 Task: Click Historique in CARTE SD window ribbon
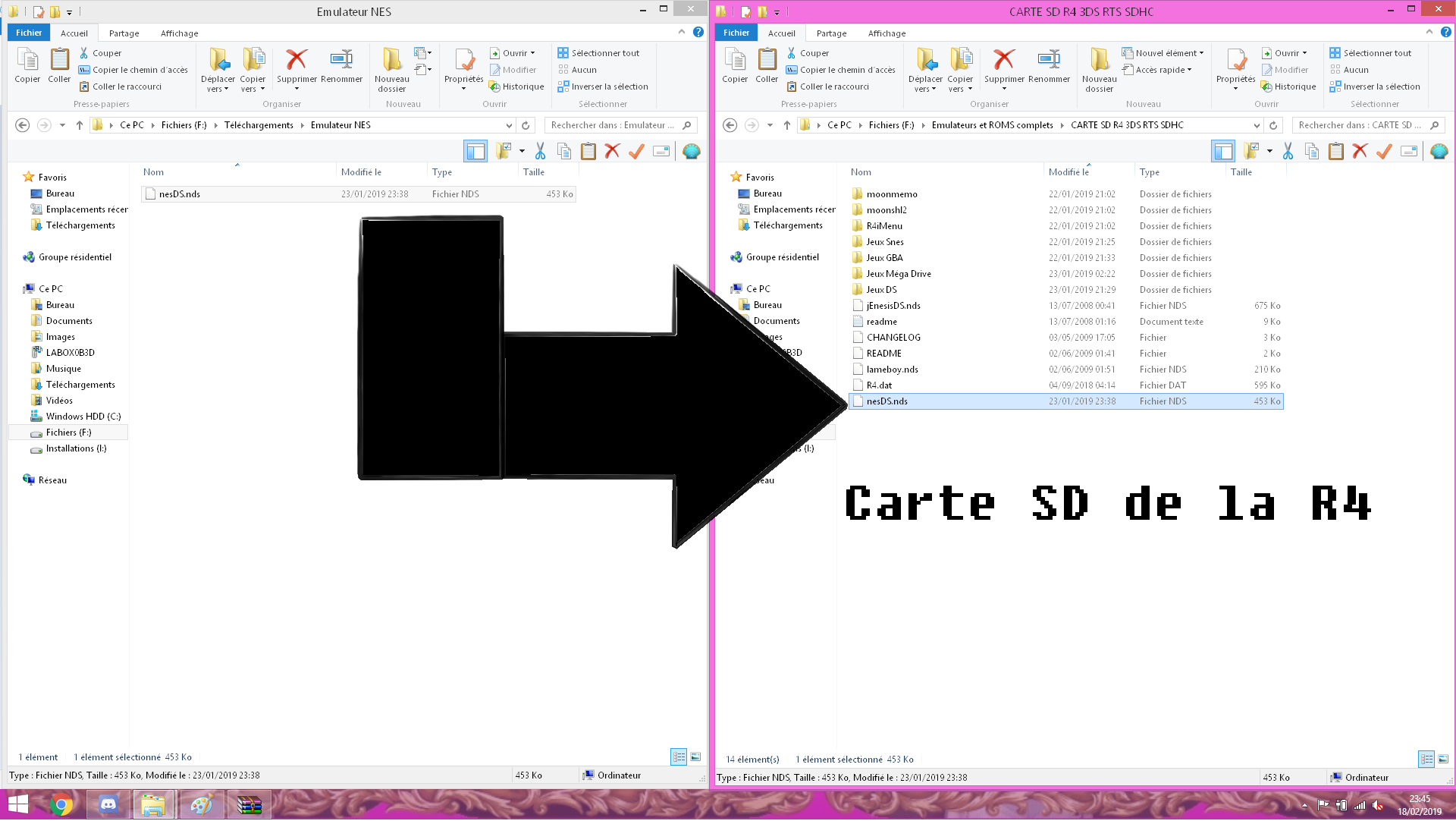tap(1288, 87)
